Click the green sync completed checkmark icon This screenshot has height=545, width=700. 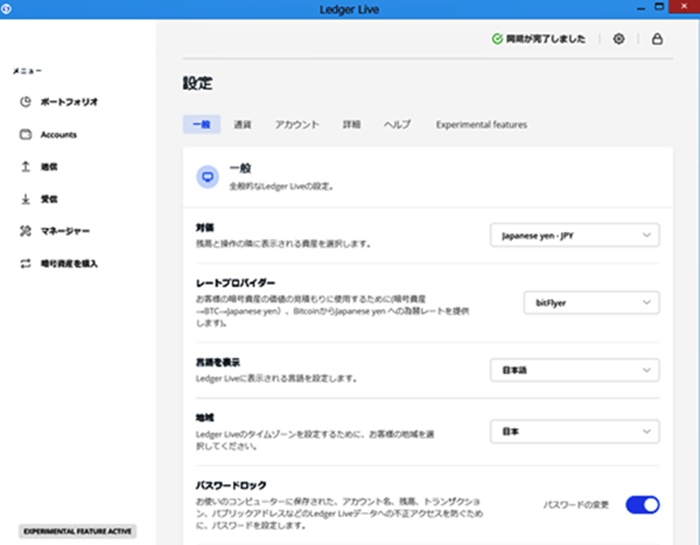pos(497,39)
